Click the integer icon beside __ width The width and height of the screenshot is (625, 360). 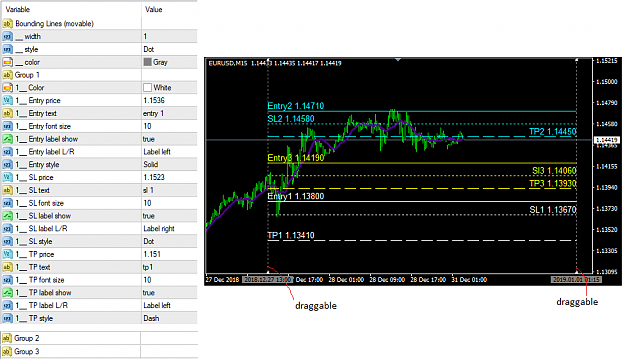pyautogui.click(x=8, y=36)
